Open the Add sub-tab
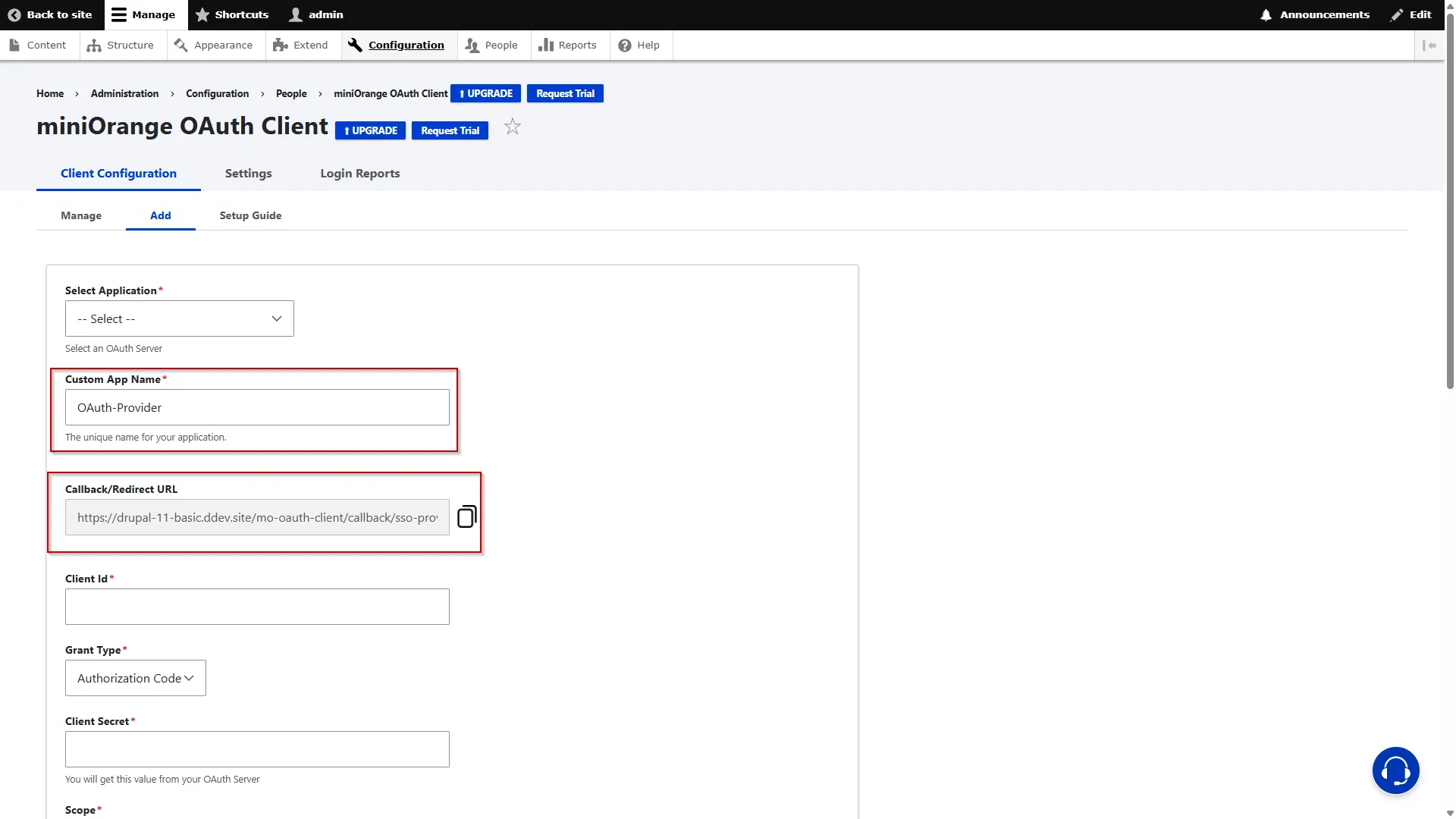This screenshot has width=1456, height=819. click(x=160, y=215)
